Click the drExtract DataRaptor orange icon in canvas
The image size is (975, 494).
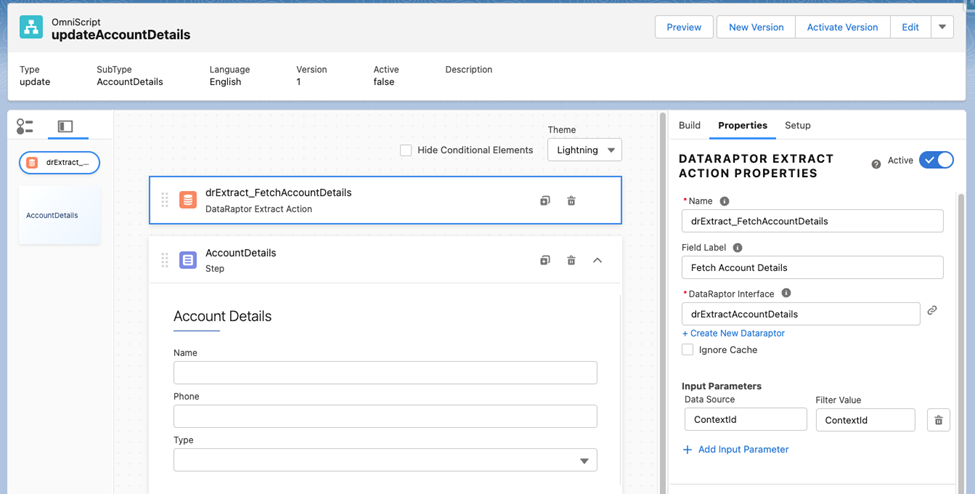188,200
